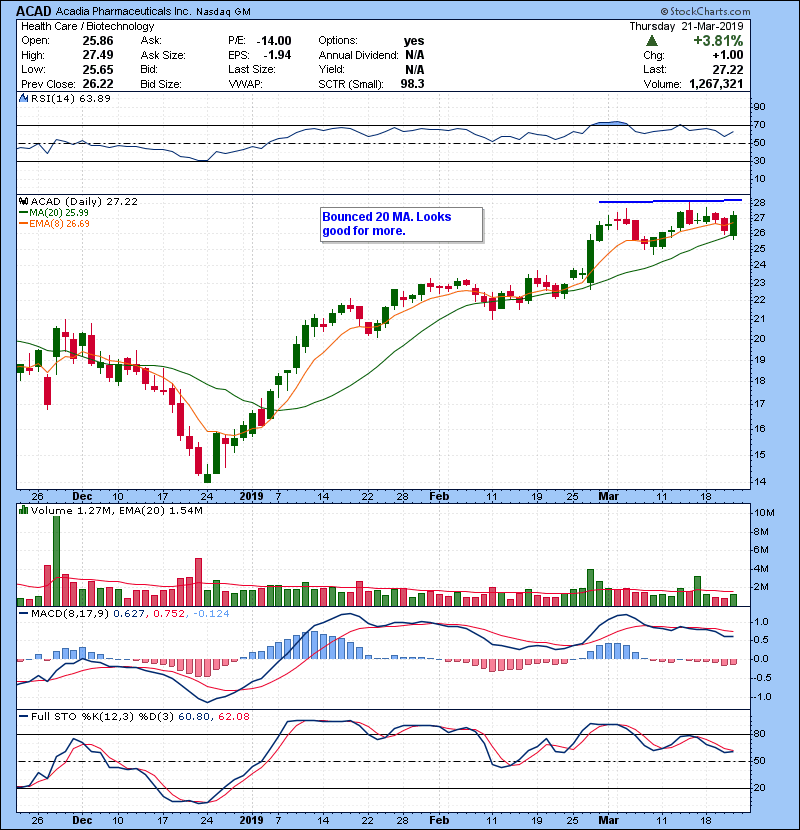
Task: Click the green MA(20) legend line swatch
Action: [23, 213]
